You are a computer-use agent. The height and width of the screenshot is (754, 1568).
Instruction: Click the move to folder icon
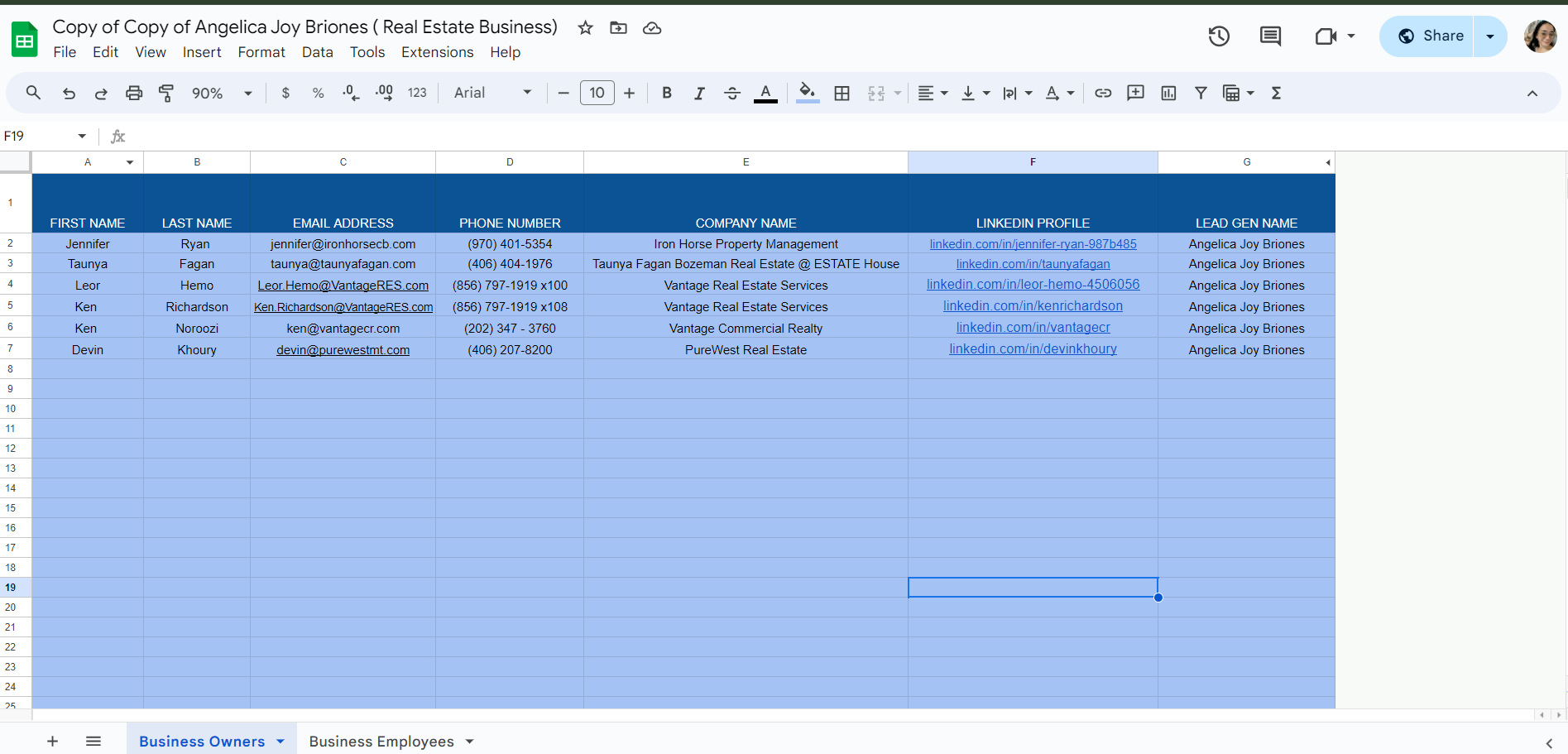[x=618, y=28]
